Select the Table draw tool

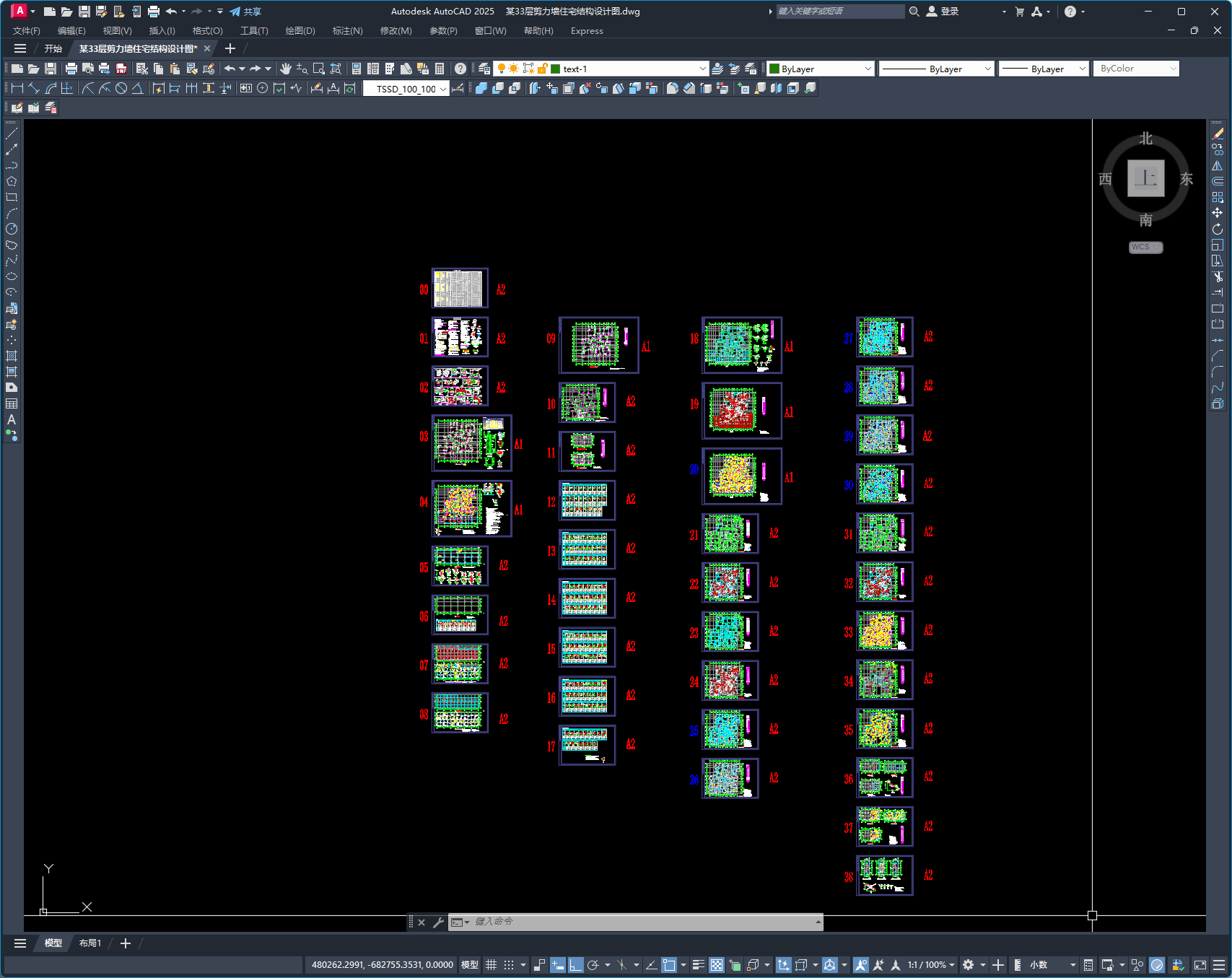click(x=12, y=403)
